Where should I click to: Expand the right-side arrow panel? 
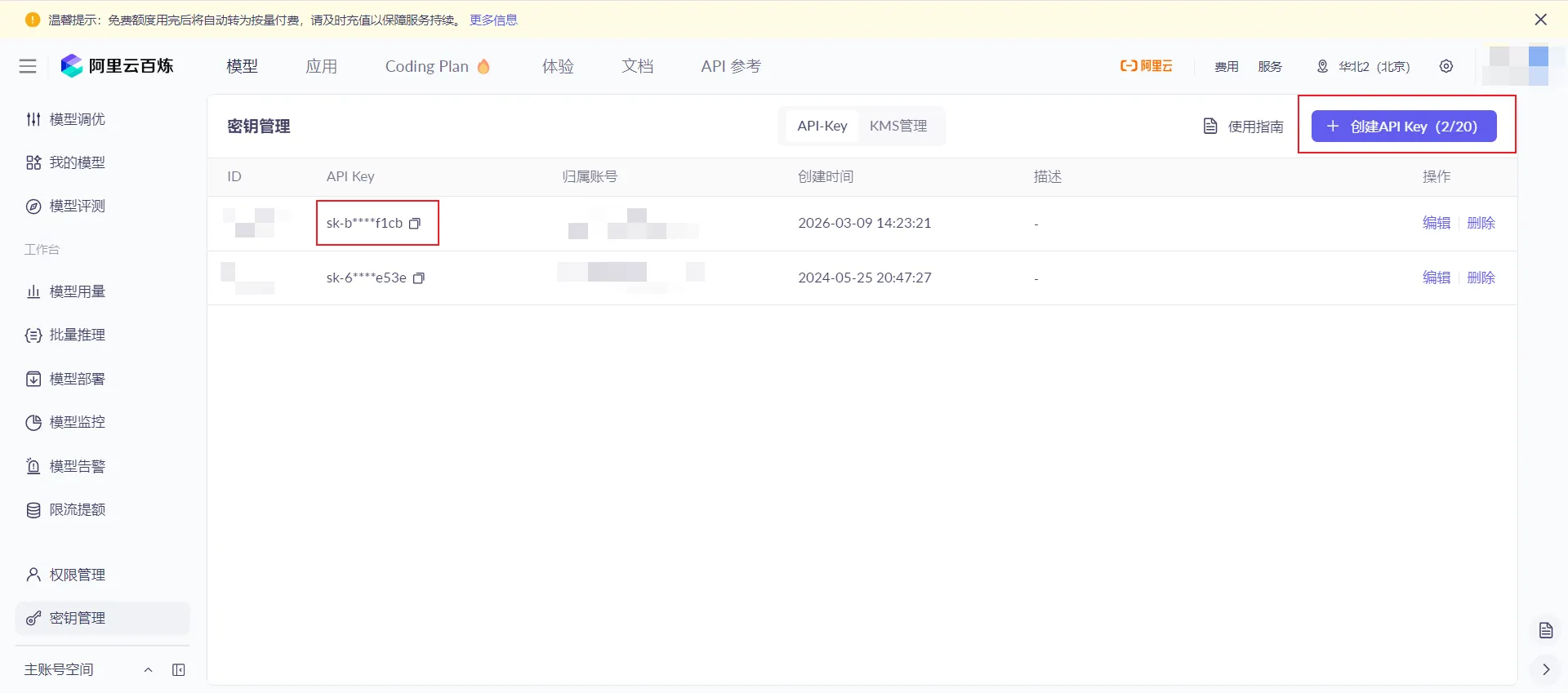(x=1546, y=669)
